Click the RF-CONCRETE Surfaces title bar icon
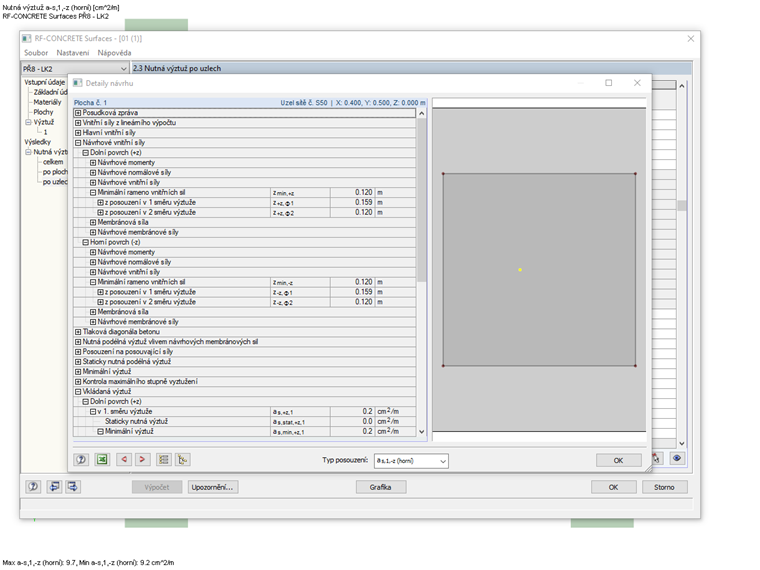Viewport: 760px width, 570px height. click(x=27, y=38)
